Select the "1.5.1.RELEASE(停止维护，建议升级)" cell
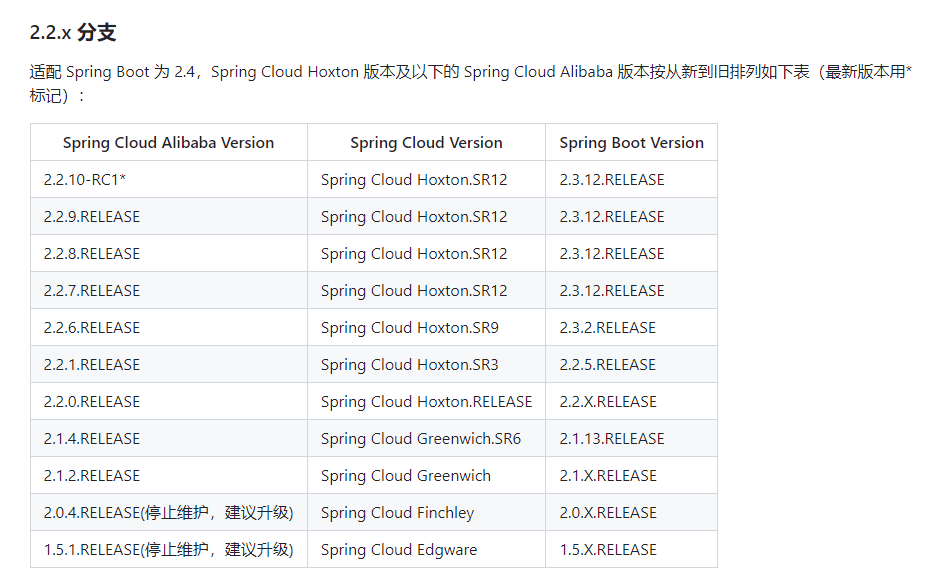946x588 pixels. click(168, 549)
